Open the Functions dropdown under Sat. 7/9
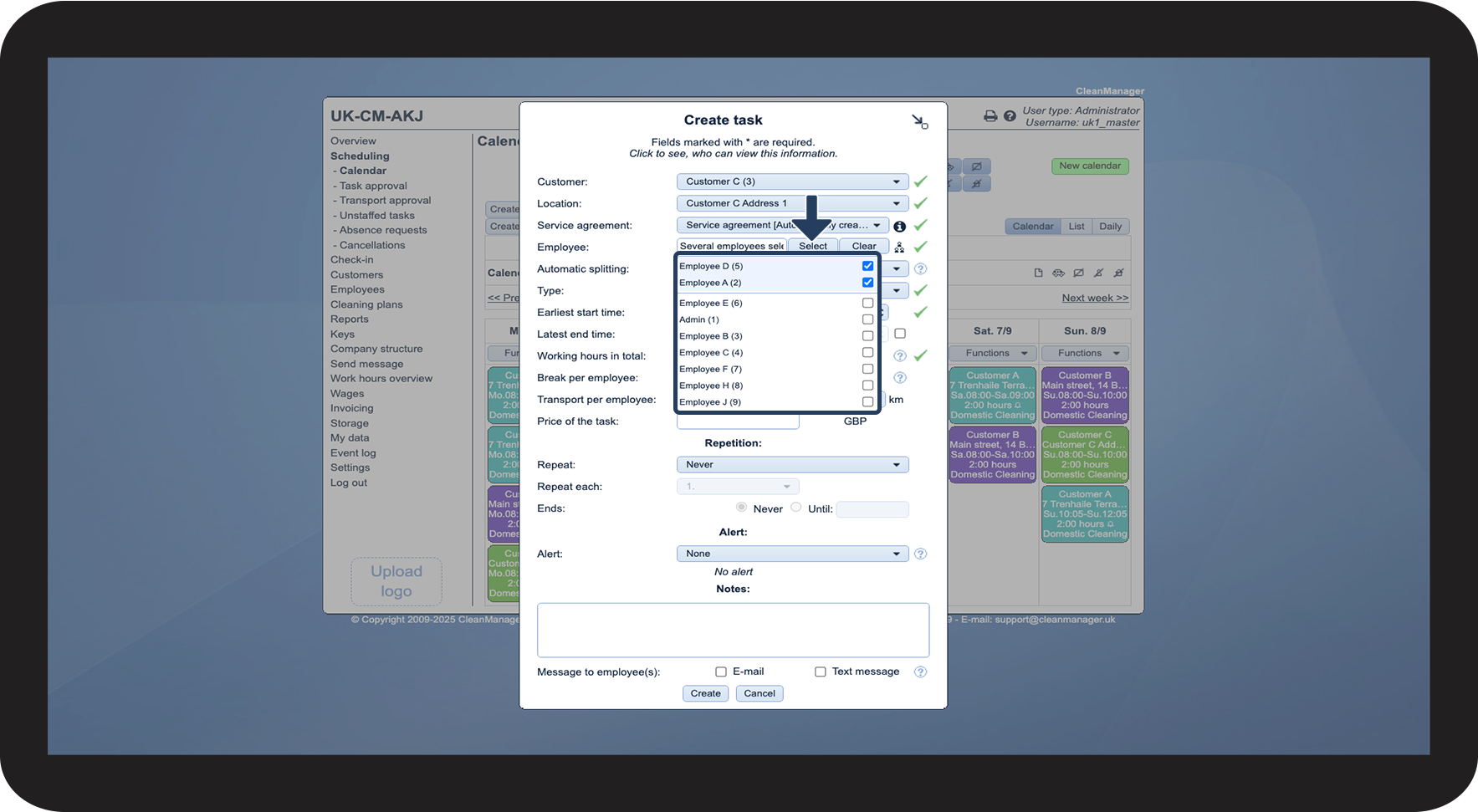The width and height of the screenshot is (1478, 812). (993, 354)
